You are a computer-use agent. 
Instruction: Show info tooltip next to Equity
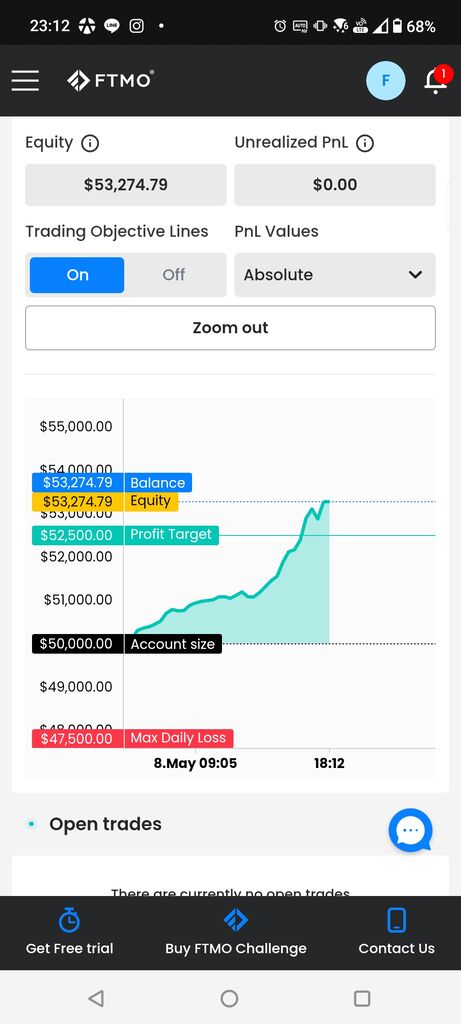pos(90,143)
